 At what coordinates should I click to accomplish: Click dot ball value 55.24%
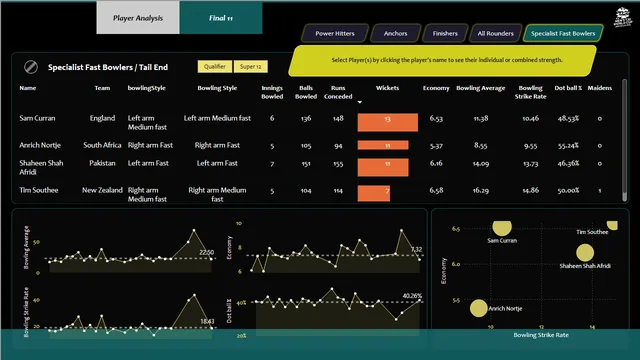click(568, 145)
